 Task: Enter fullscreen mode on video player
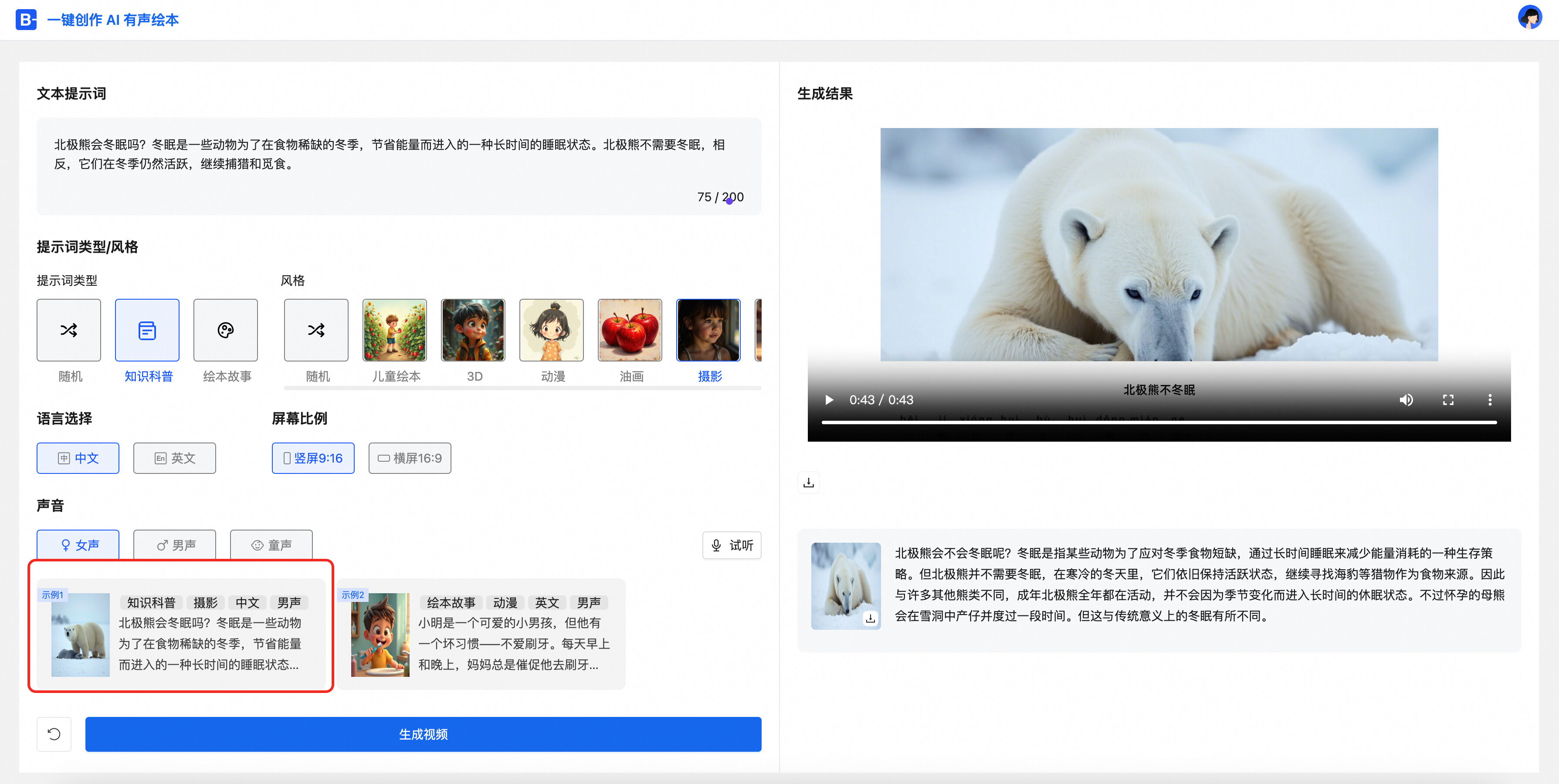(1447, 400)
